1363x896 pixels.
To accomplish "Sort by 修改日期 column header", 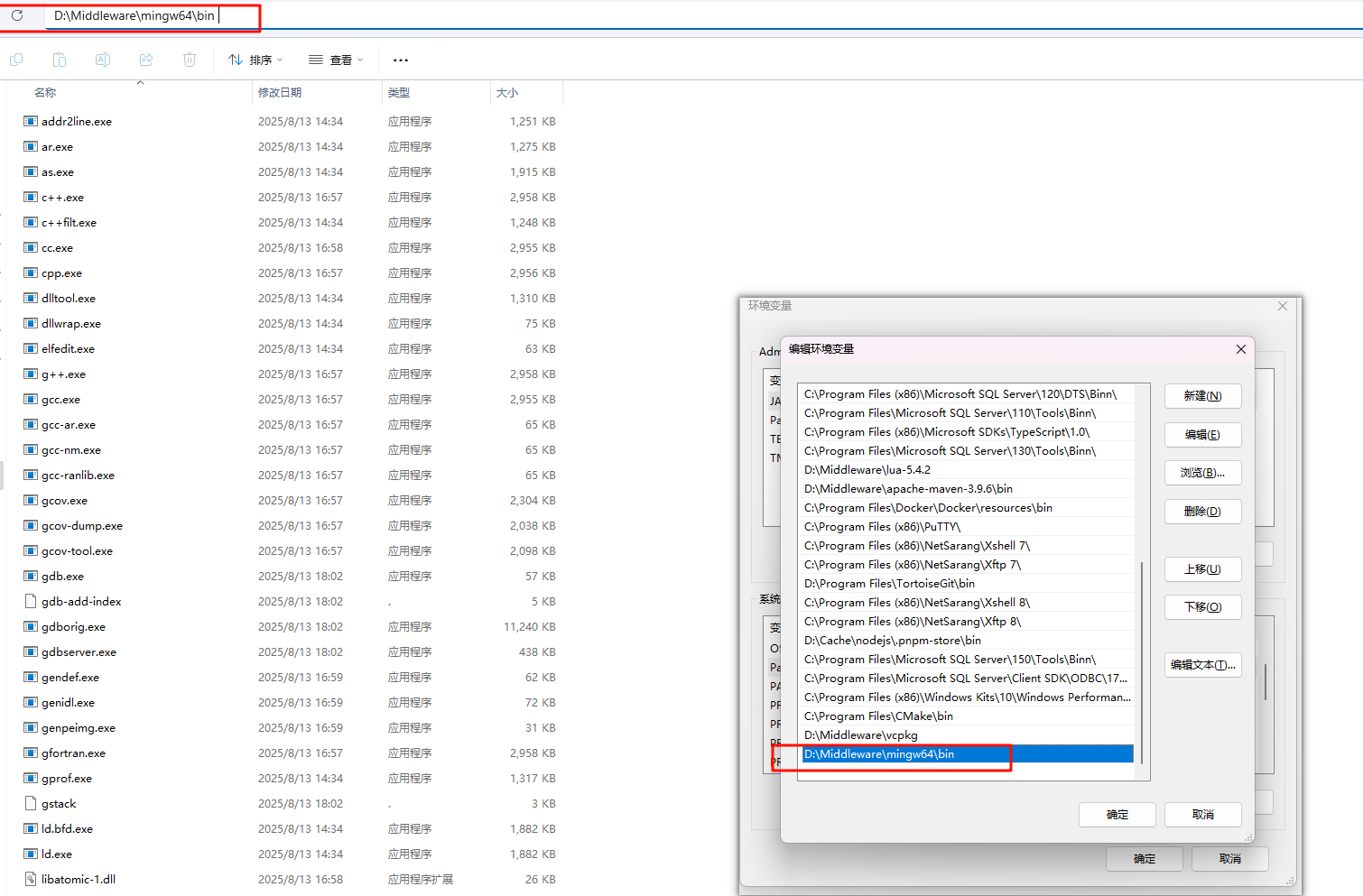I will (x=280, y=93).
